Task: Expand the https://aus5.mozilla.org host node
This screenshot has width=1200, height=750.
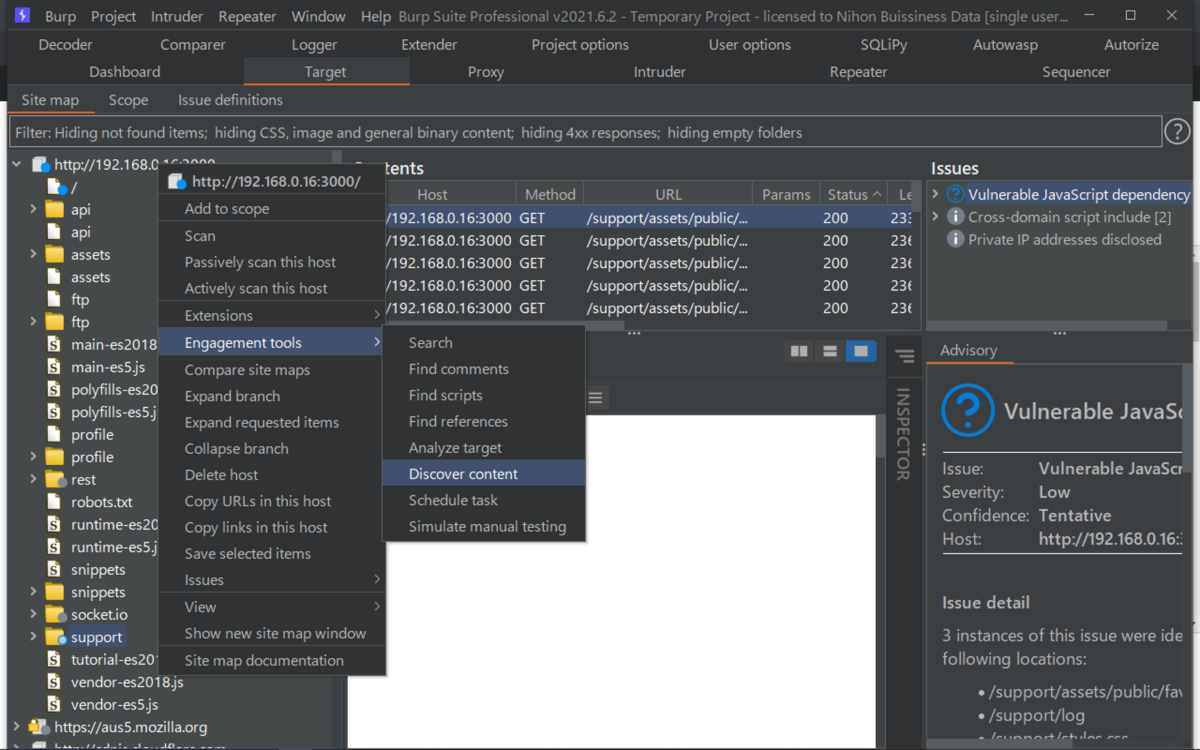Action: point(16,727)
